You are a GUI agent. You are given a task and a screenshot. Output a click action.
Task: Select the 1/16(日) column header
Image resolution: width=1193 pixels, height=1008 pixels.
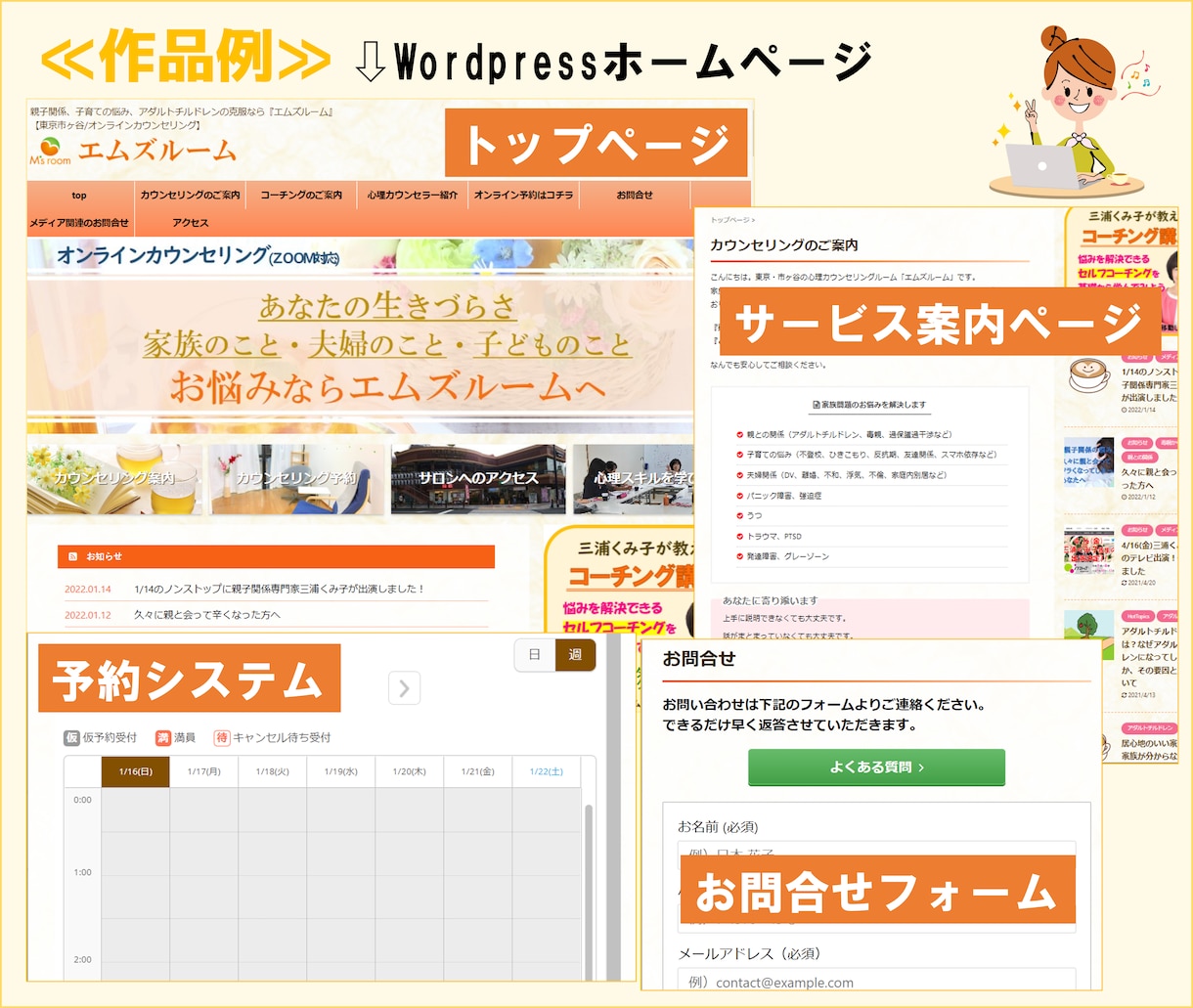(135, 771)
